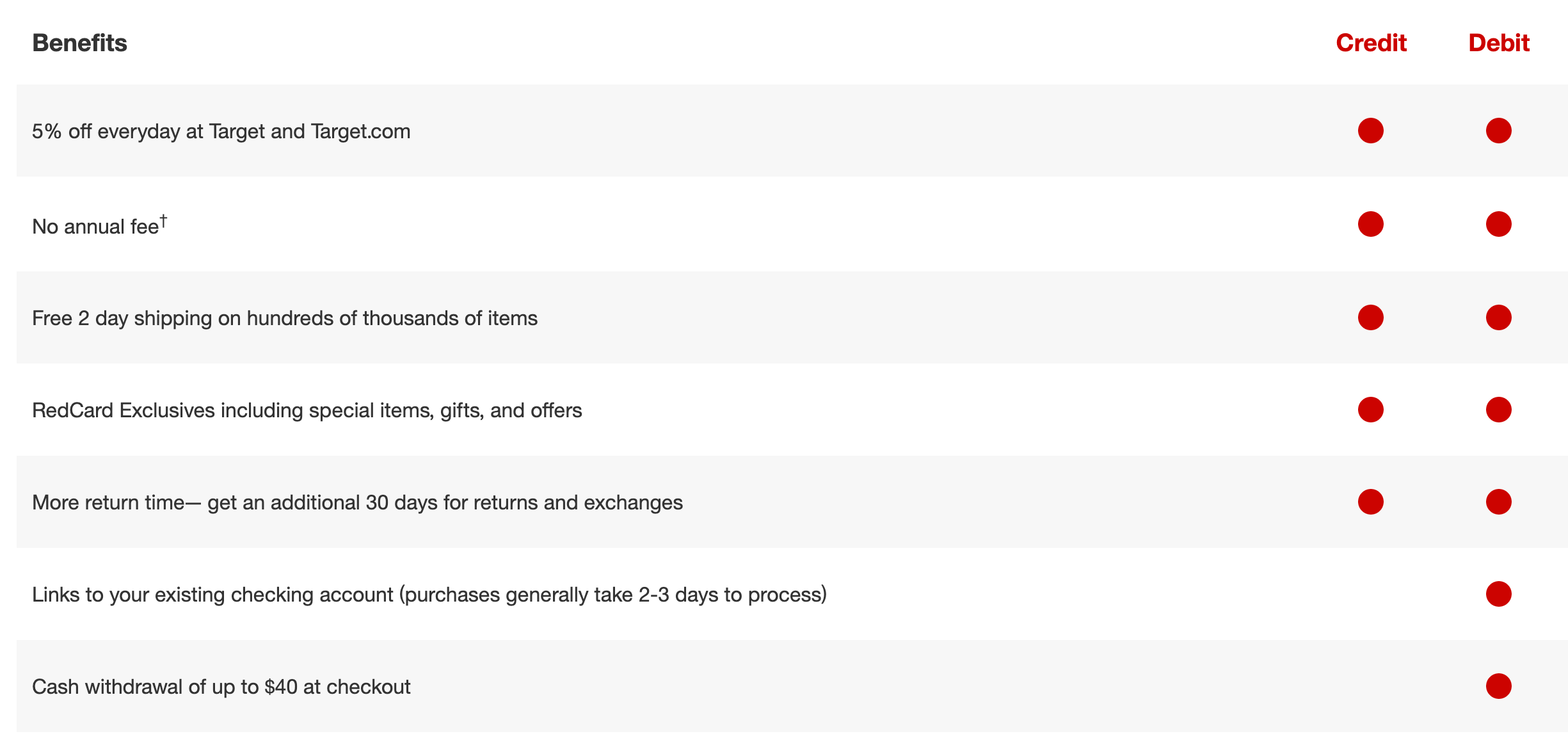The width and height of the screenshot is (1568, 736).
Task: Click the Debit dot for 5% off everyday
Action: 1498,131
